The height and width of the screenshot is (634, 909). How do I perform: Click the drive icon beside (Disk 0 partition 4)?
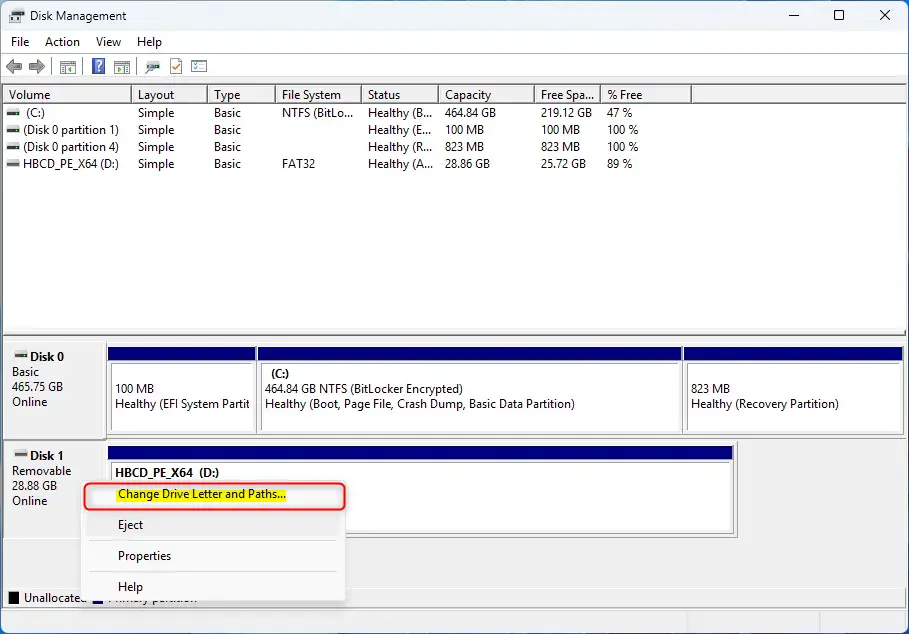click(13, 147)
